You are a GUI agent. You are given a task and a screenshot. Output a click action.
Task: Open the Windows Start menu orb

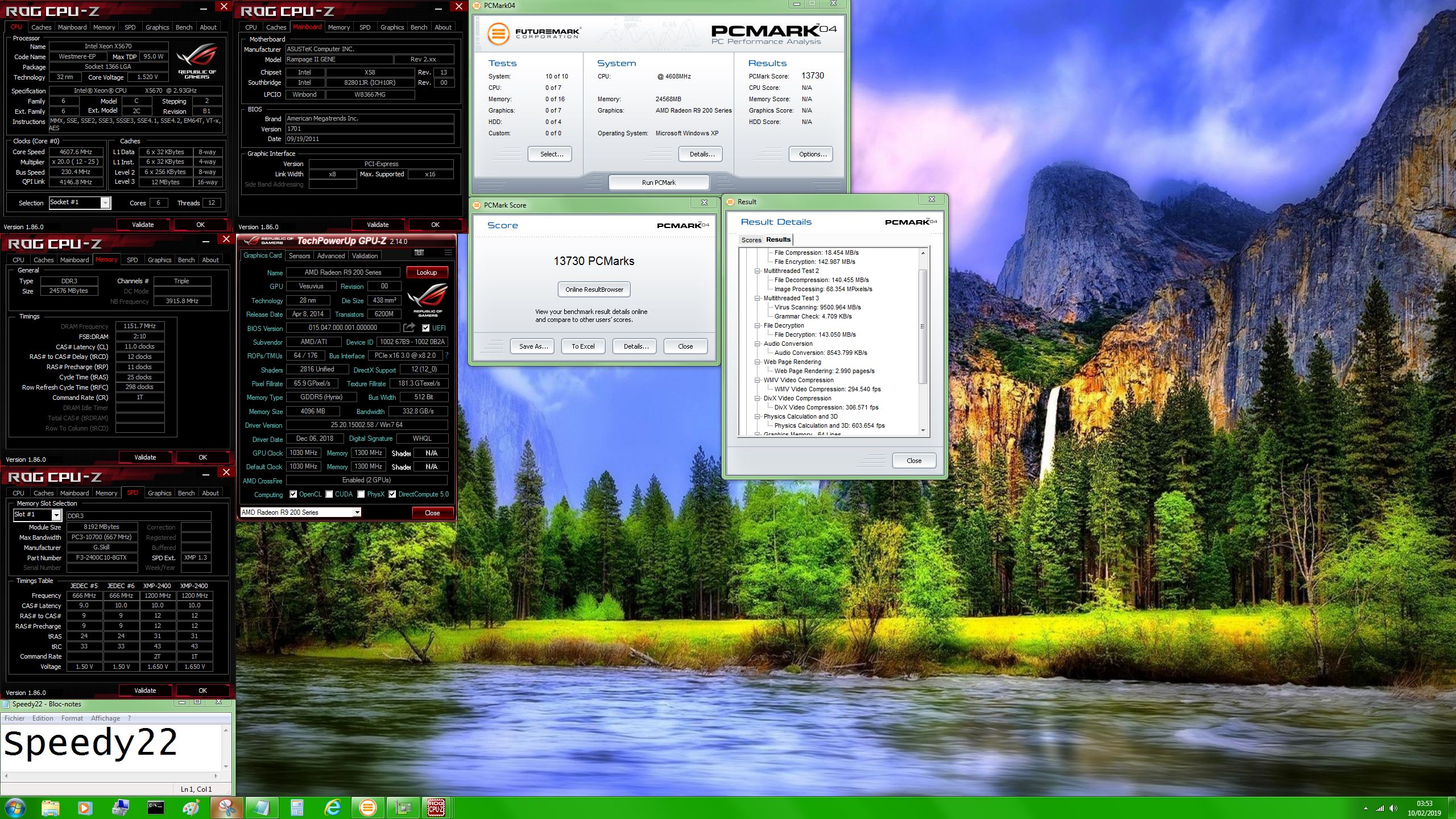click(15, 808)
